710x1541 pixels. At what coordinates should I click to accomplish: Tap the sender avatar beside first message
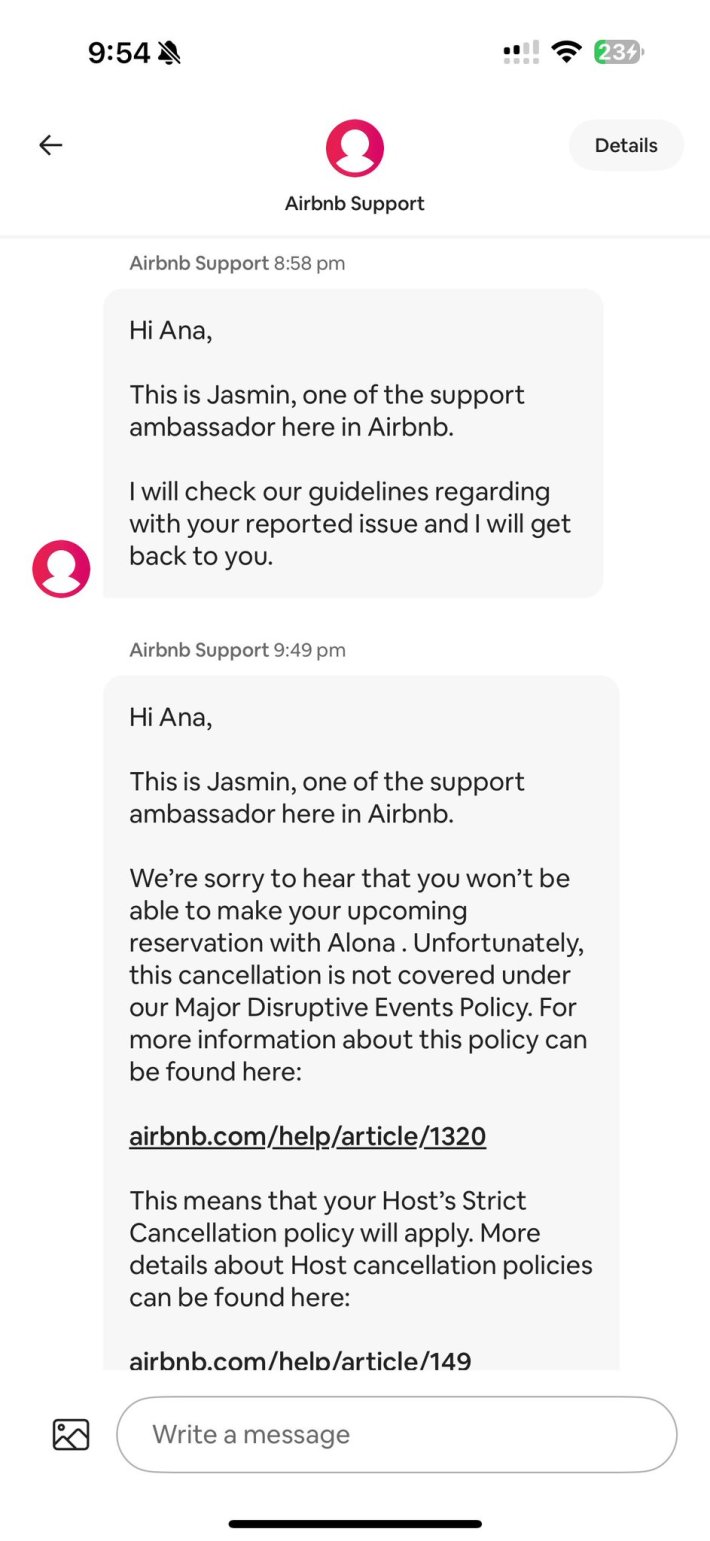pos(61,569)
